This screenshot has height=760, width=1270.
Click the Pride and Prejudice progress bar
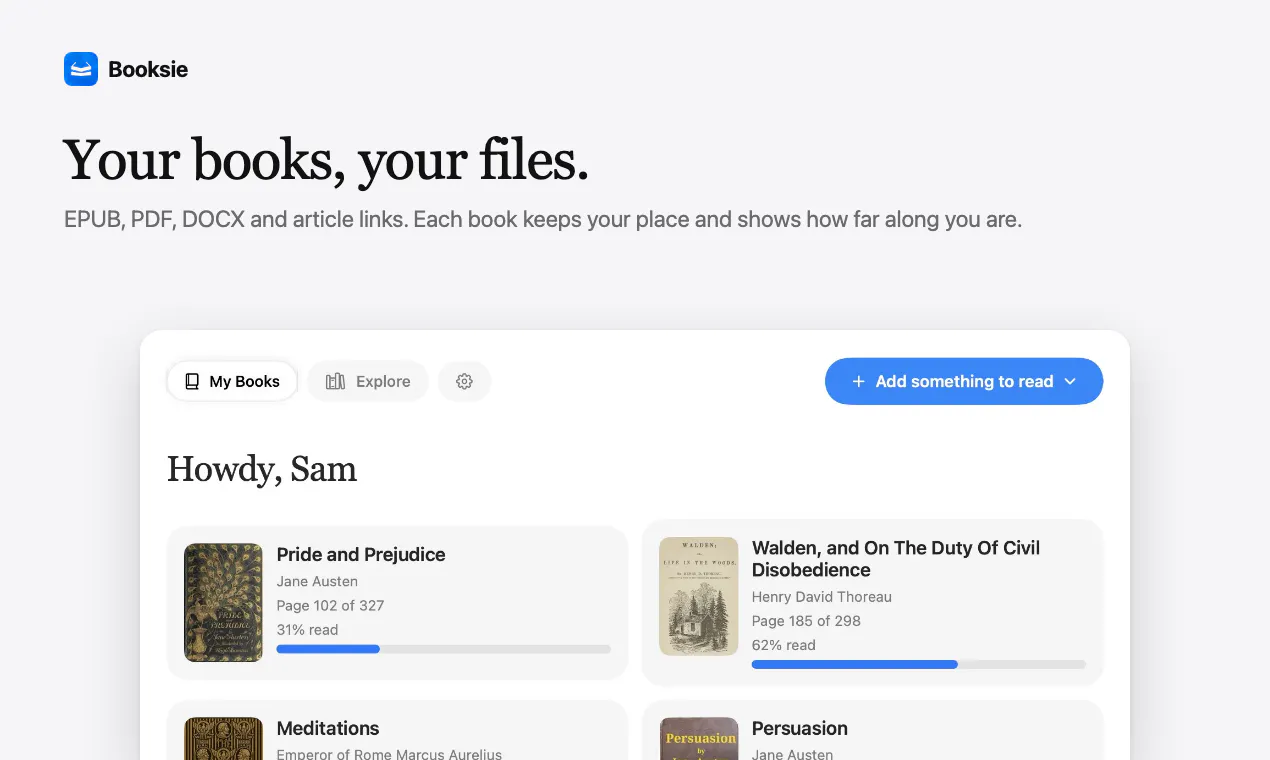click(x=443, y=649)
